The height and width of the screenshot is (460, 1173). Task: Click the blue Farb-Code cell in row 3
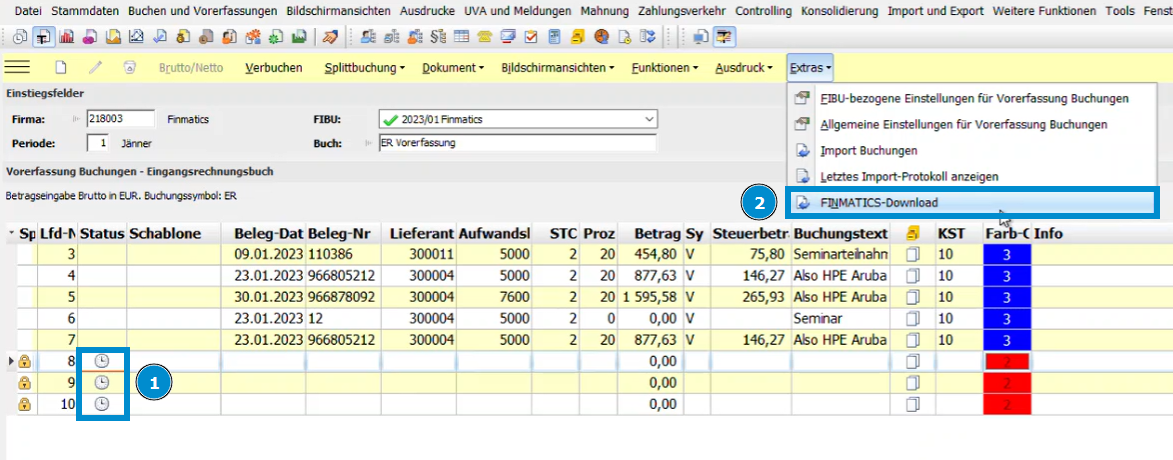[1006, 254]
